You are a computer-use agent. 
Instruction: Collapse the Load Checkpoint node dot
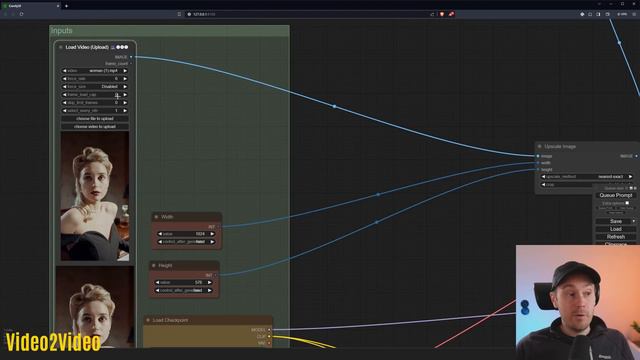(148, 320)
